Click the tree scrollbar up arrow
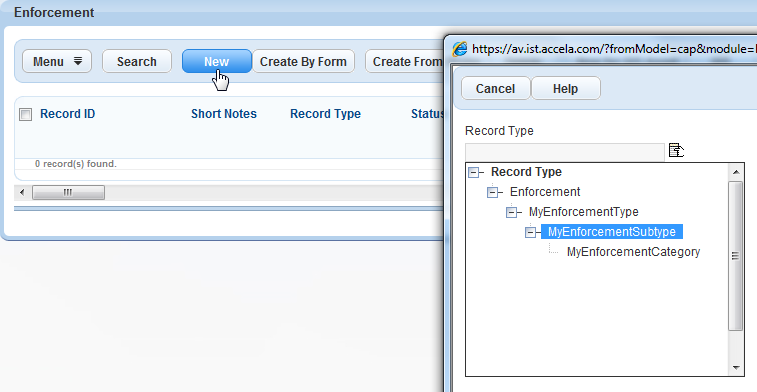 [736, 172]
